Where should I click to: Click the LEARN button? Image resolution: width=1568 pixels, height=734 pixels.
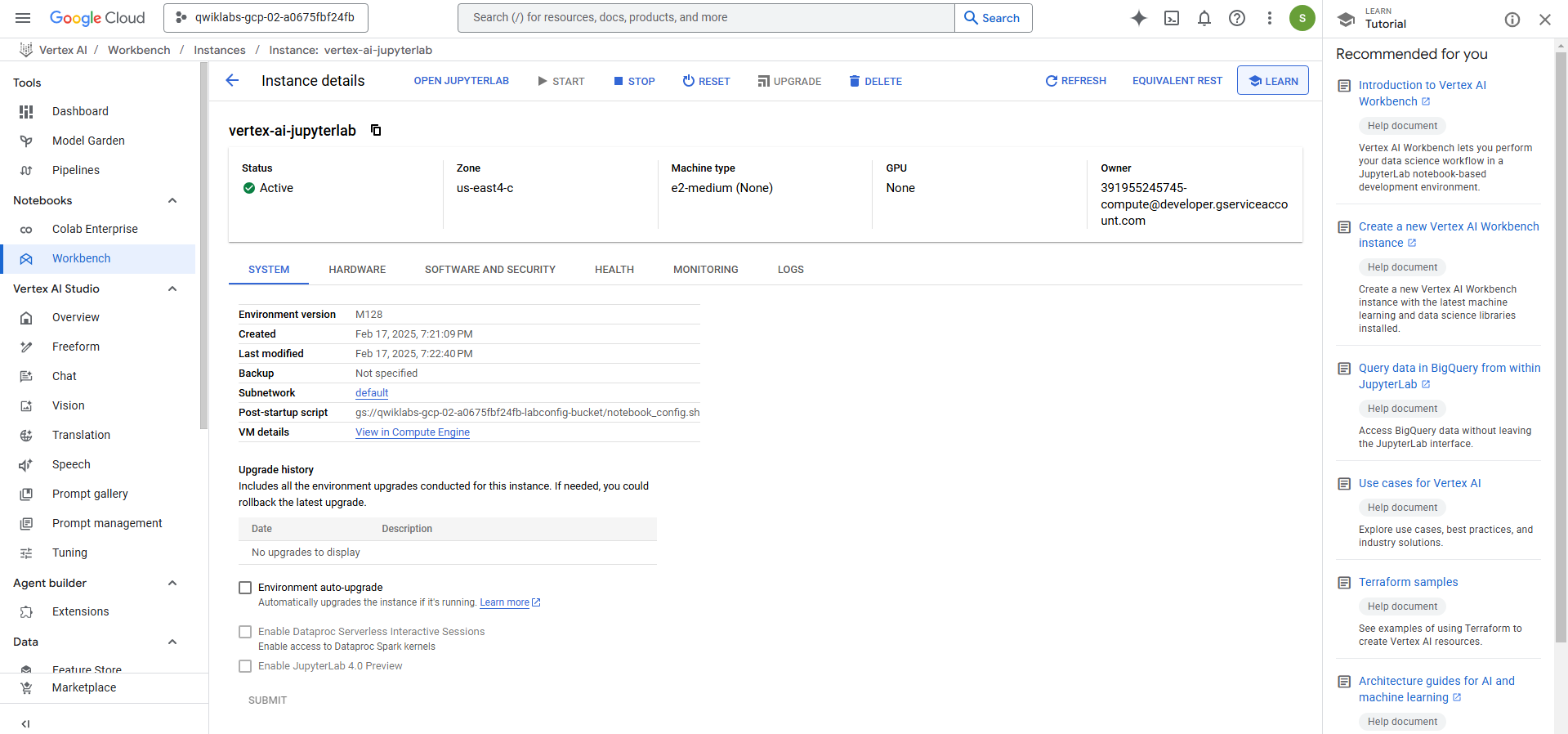[1273, 81]
